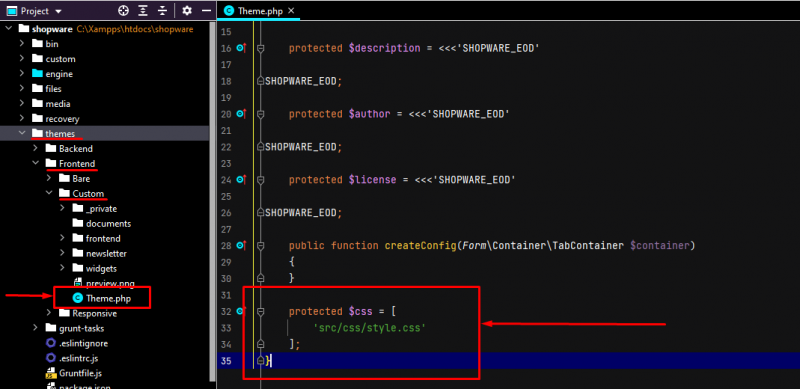
Task: Expand the Backend folder
Action: tap(35, 149)
